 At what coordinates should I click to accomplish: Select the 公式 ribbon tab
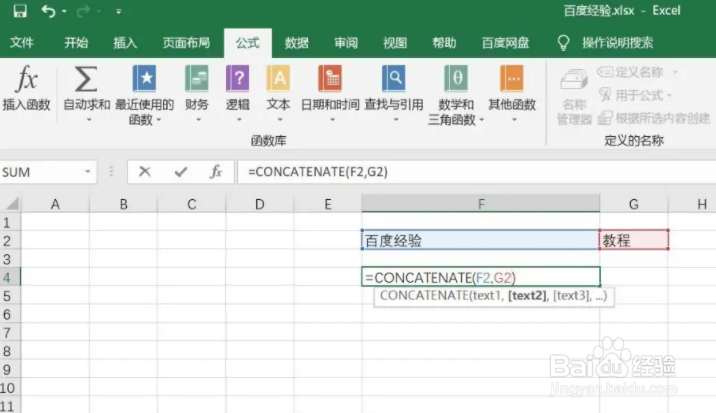coord(247,43)
